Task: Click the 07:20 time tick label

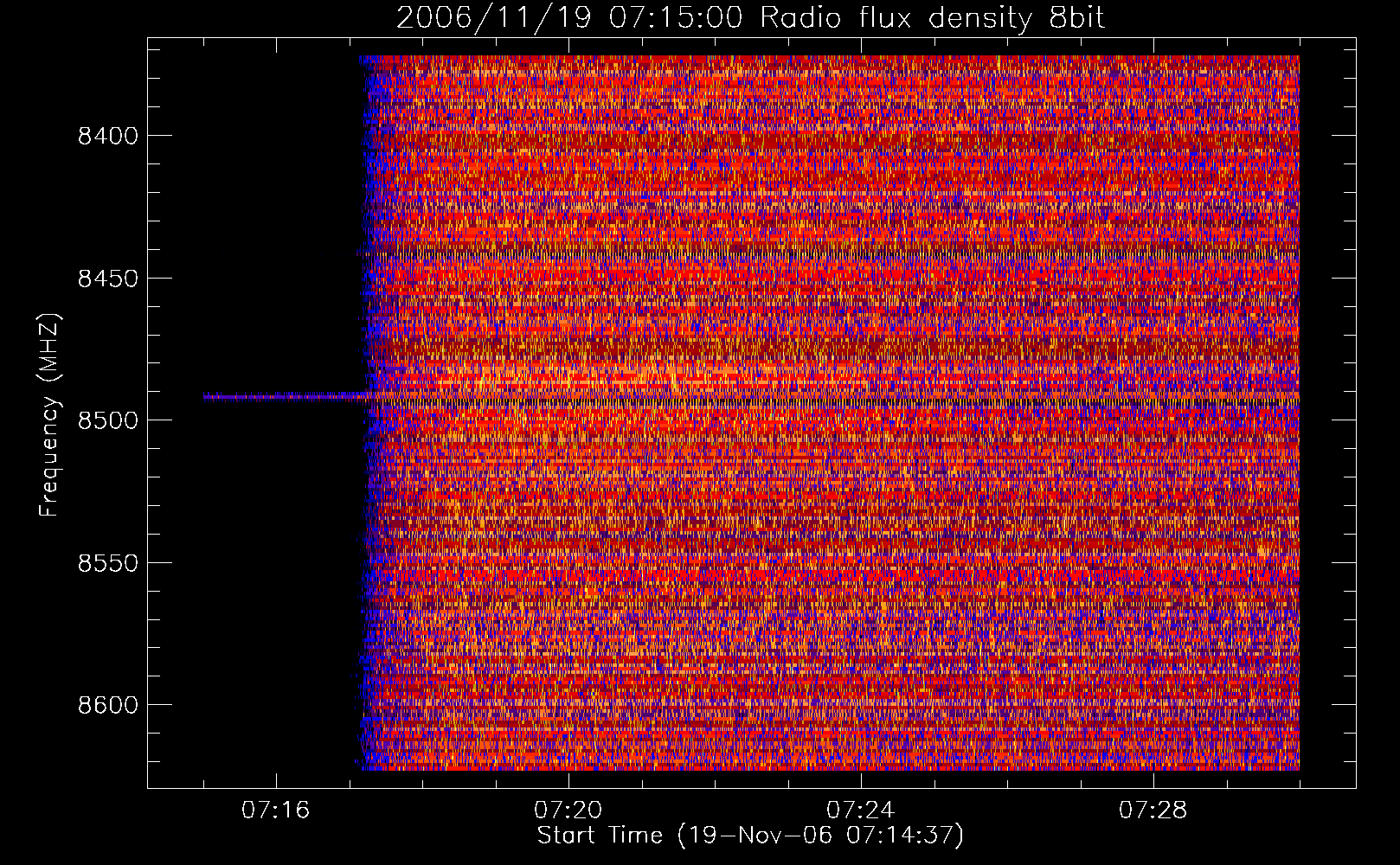Action: pos(568,811)
